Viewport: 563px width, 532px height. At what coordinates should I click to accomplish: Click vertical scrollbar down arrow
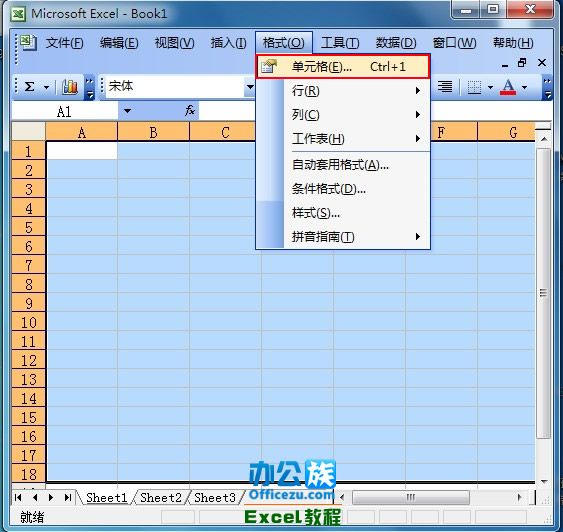544,481
